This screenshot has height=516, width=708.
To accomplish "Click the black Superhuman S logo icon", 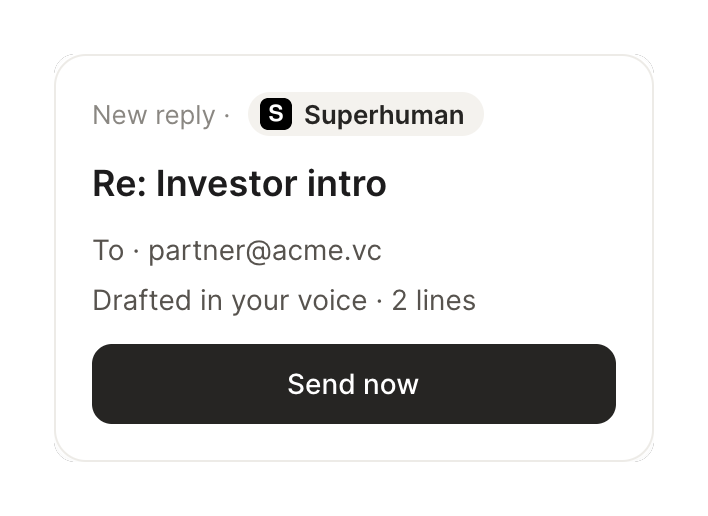I will tap(276, 114).
